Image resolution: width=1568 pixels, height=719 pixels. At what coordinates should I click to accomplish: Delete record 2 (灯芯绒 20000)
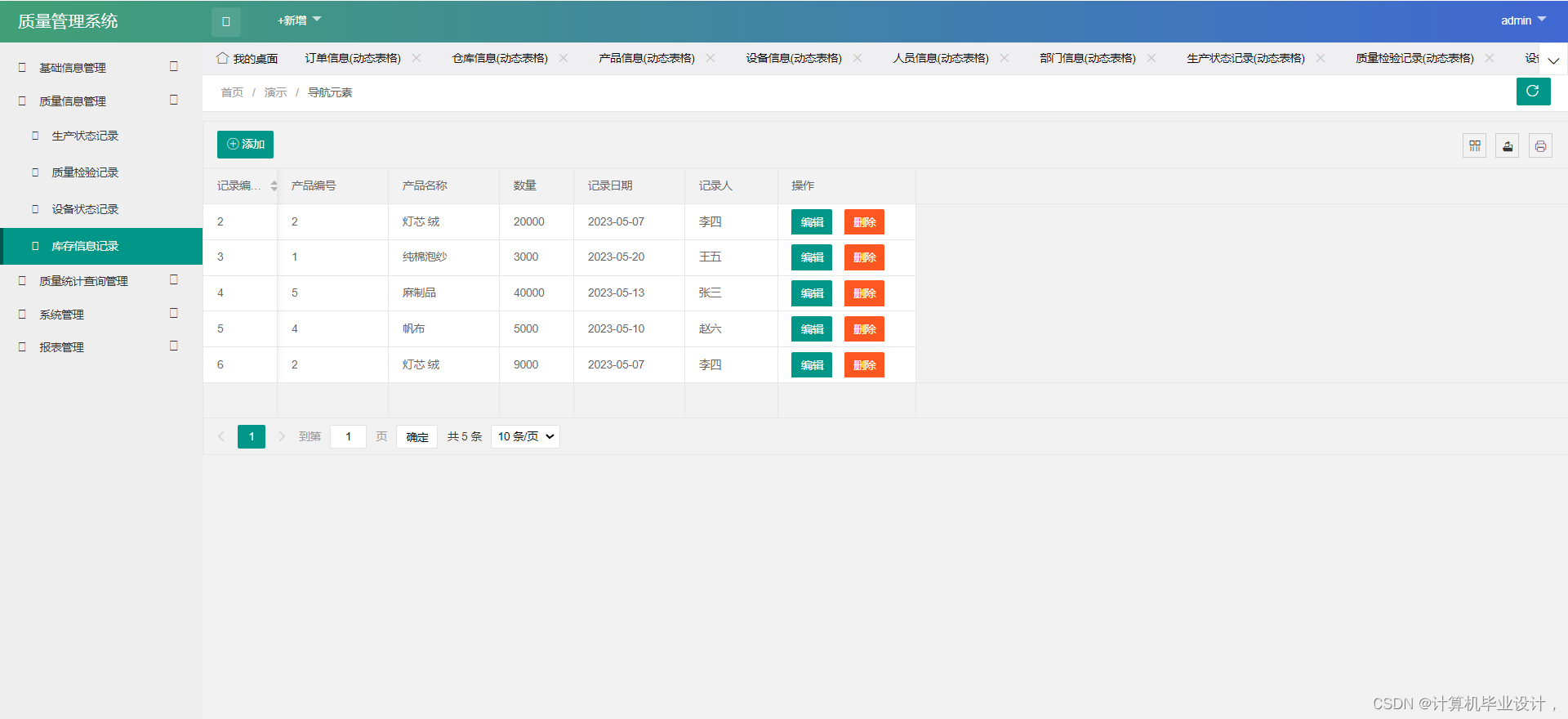point(864,222)
